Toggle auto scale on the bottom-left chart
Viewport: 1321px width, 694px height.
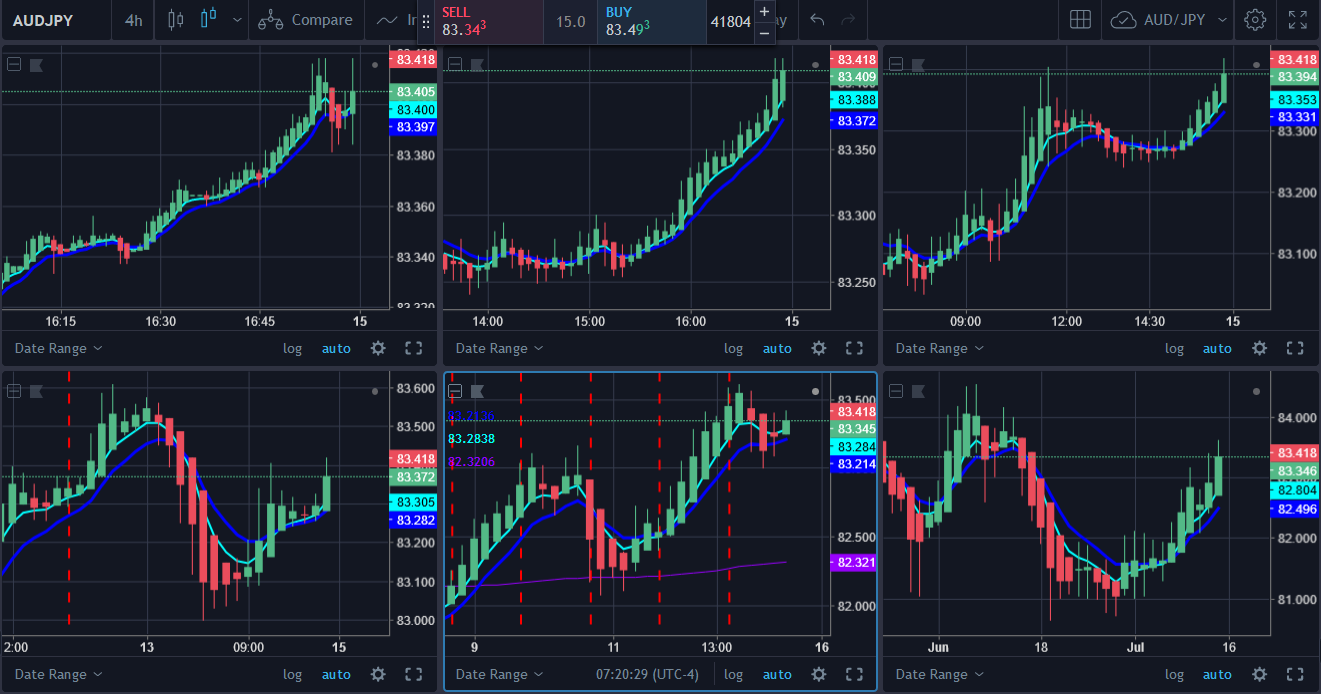336,674
